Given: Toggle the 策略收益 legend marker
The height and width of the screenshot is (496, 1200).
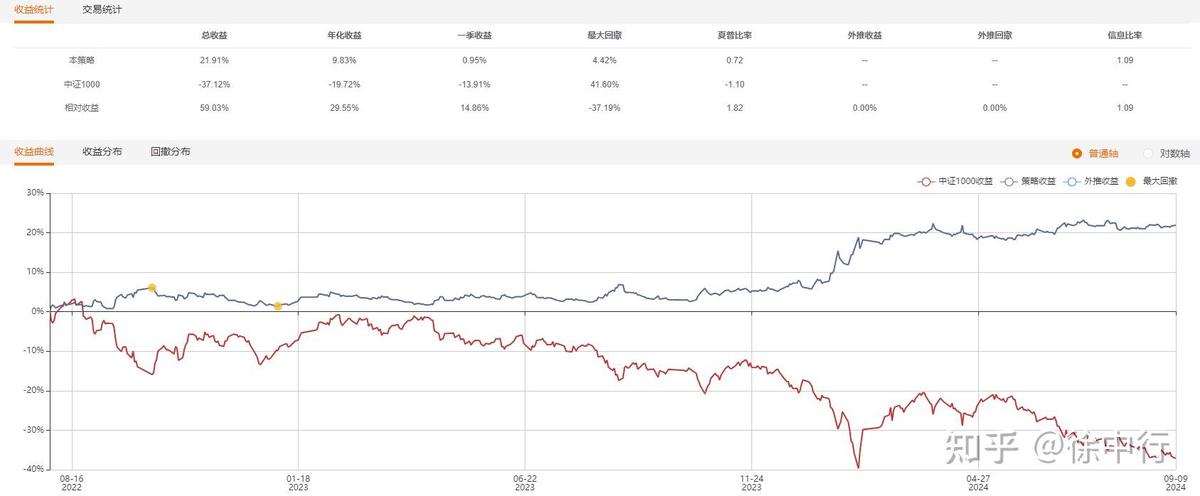Looking at the screenshot, I should [1008, 182].
